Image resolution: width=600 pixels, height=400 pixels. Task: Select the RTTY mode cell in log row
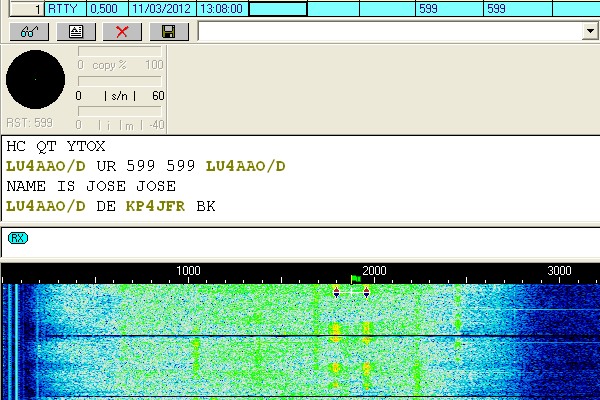coord(66,8)
